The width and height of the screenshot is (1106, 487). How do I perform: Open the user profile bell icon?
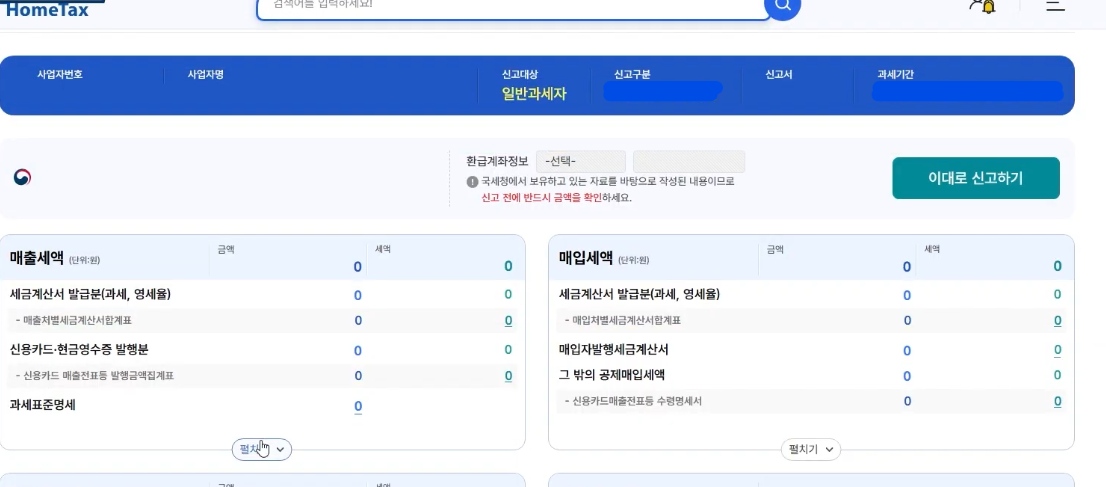tap(982, 6)
